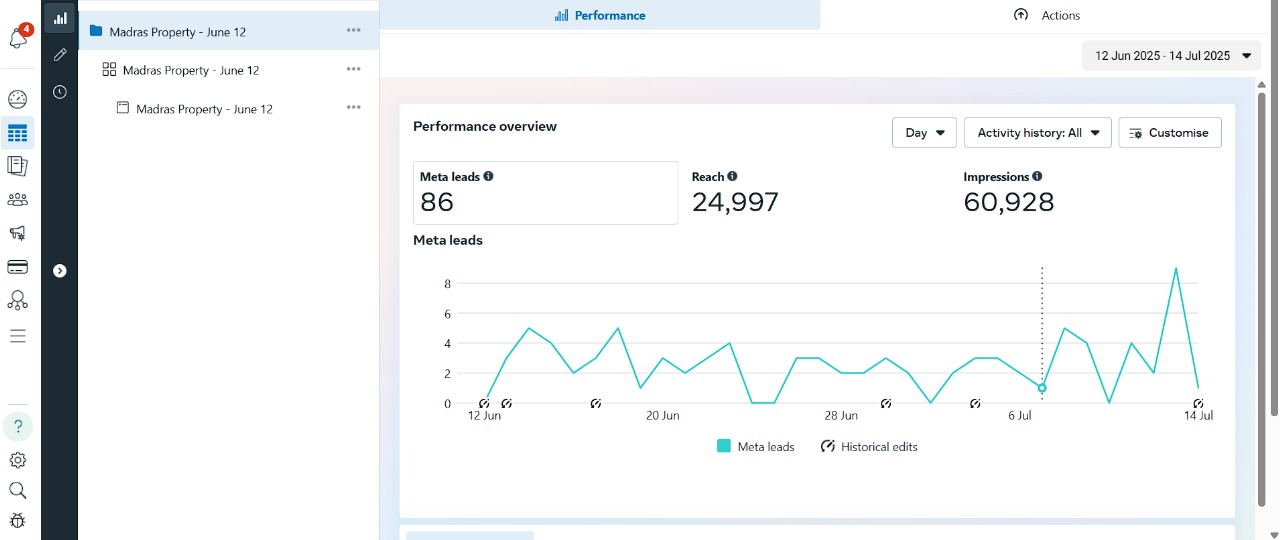
Task: Select the Performance tab
Action: point(600,15)
